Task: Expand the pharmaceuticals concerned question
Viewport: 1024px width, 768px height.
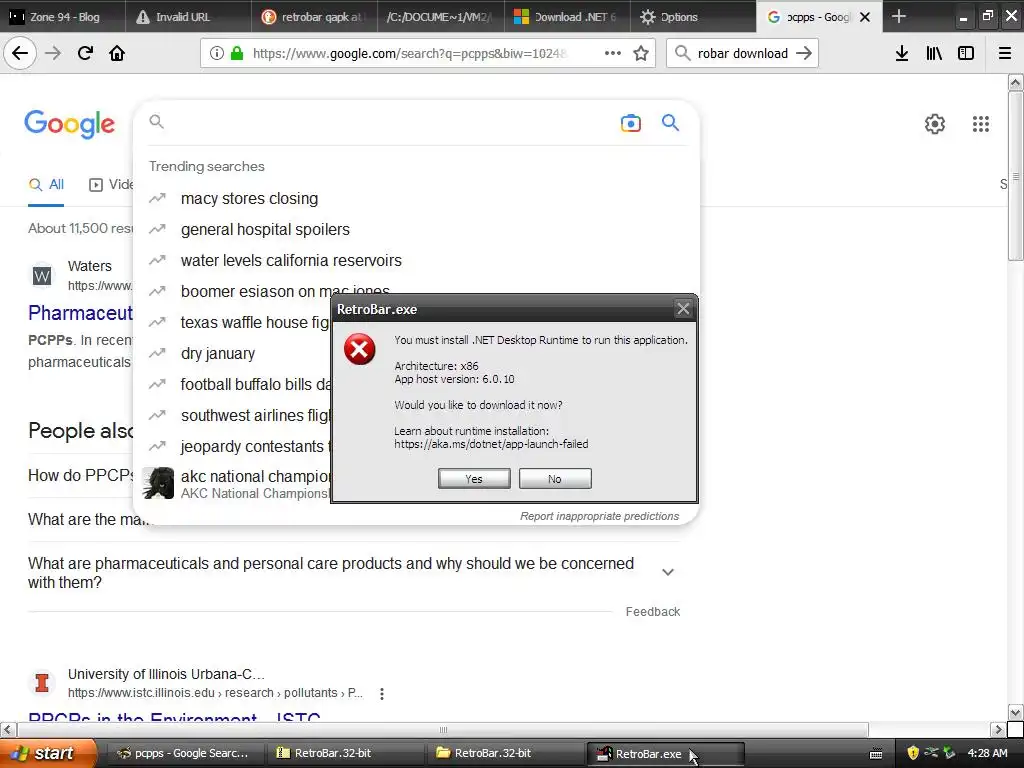Action: click(667, 572)
